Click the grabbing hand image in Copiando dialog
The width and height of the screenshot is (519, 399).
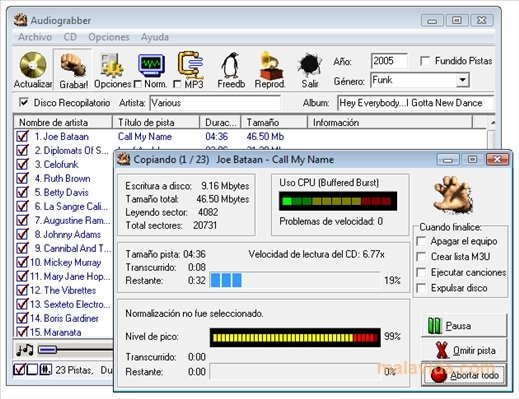point(454,195)
